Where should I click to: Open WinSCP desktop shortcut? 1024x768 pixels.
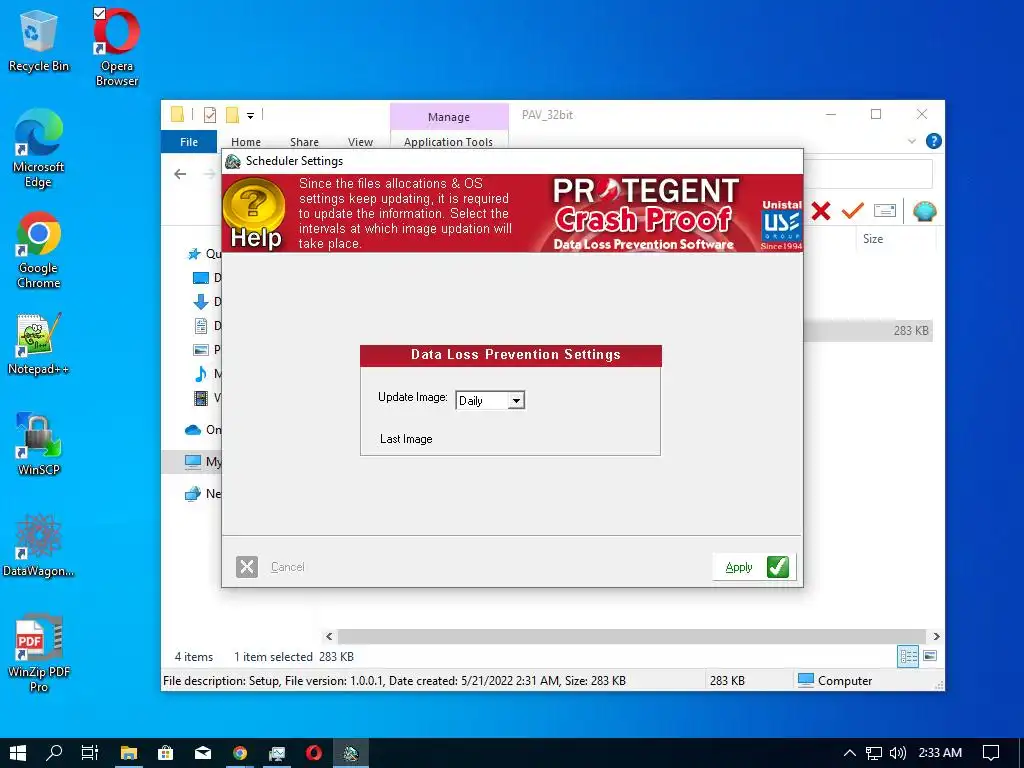click(x=39, y=444)
